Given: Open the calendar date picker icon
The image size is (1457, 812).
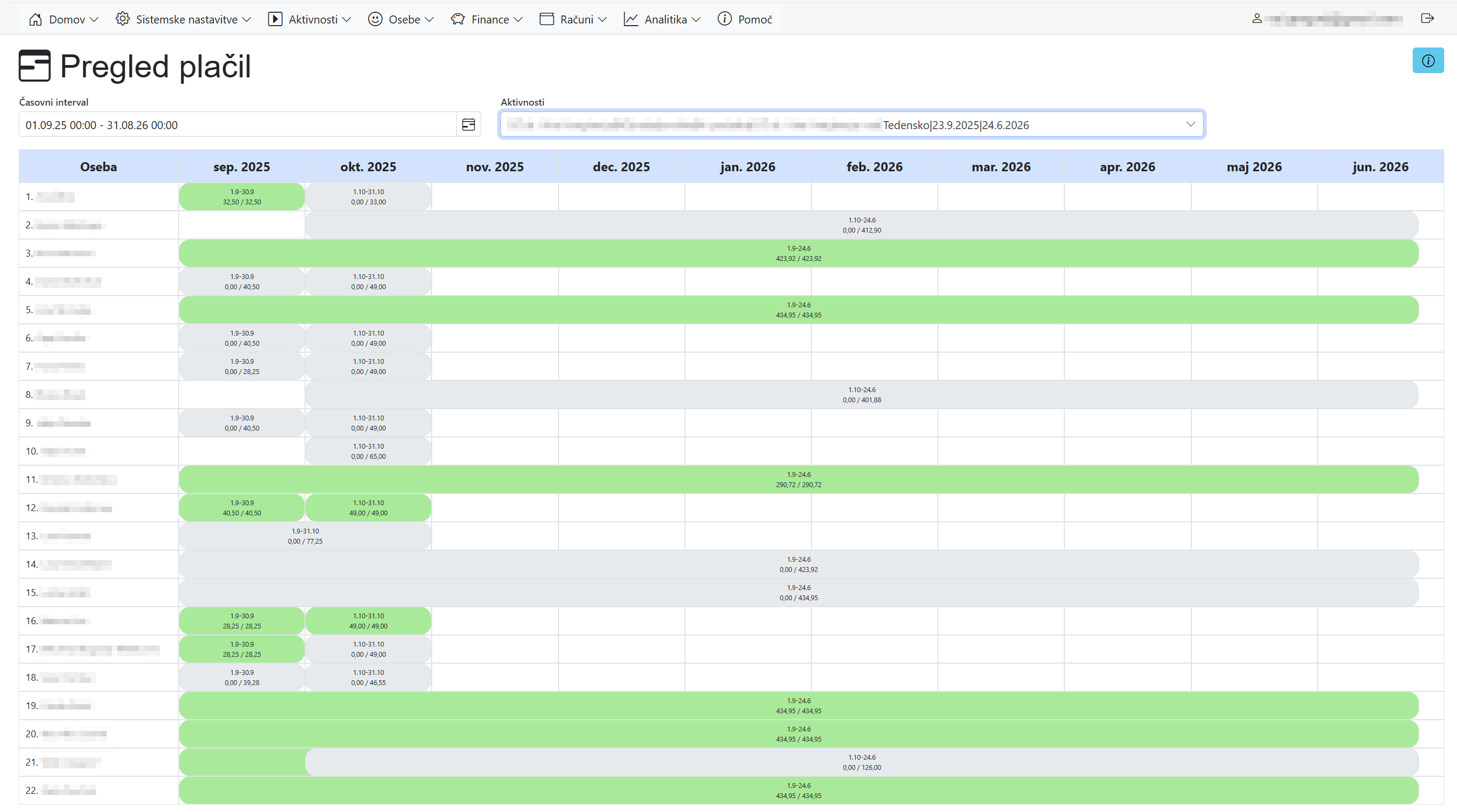Looking at the screenshot, I should pos(468,124).
